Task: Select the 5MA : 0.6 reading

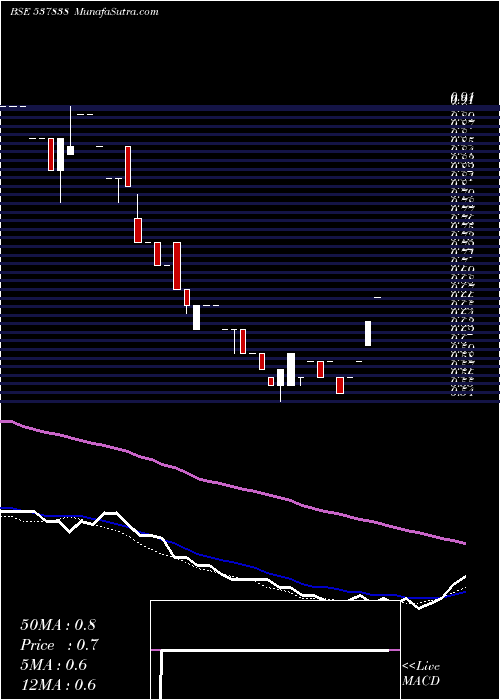Action: (54, 665)
